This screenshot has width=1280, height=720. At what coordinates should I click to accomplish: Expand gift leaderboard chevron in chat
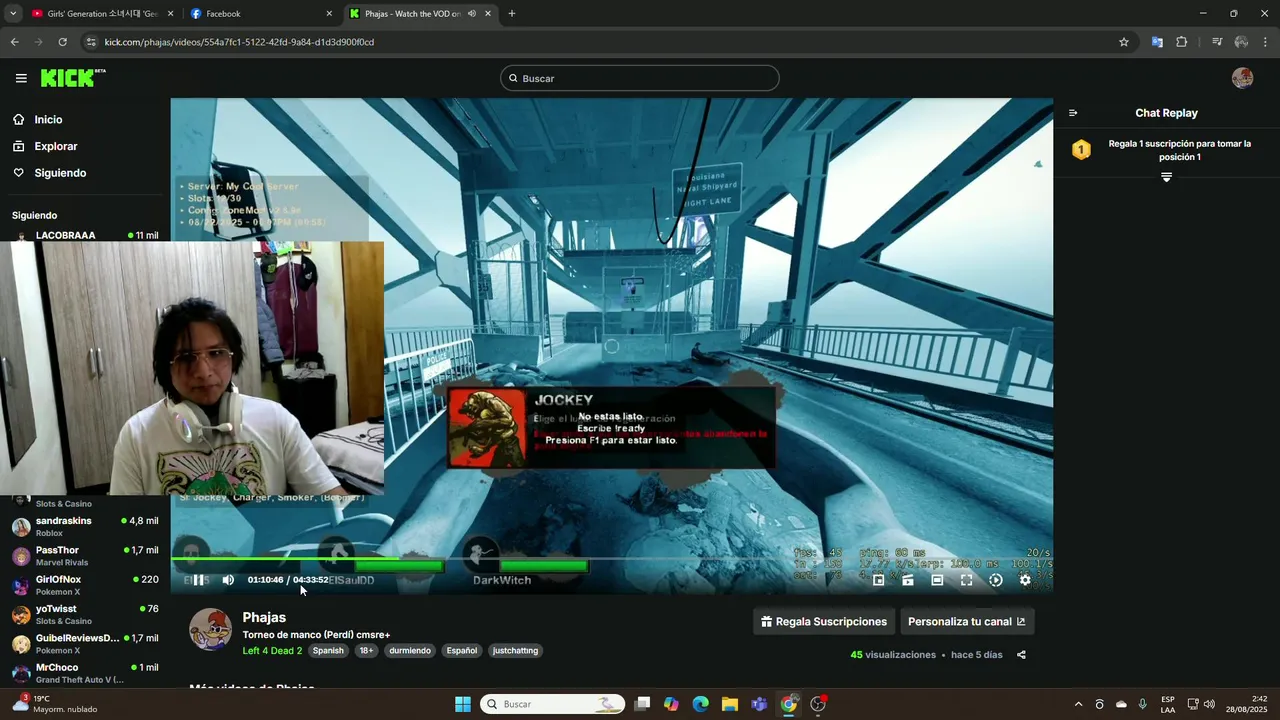coord(1166,177)
